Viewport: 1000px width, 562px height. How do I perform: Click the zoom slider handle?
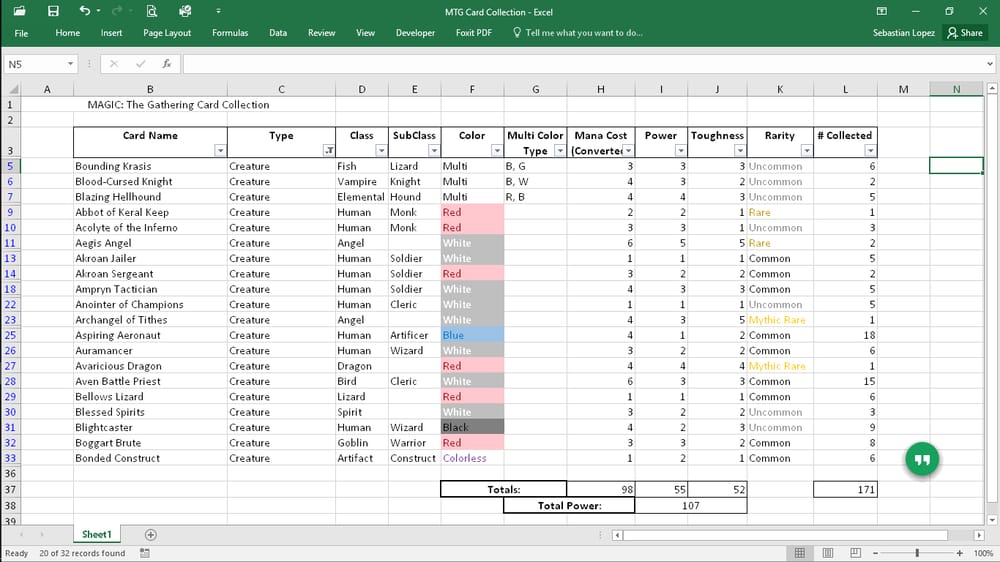(x=917, y=553)
